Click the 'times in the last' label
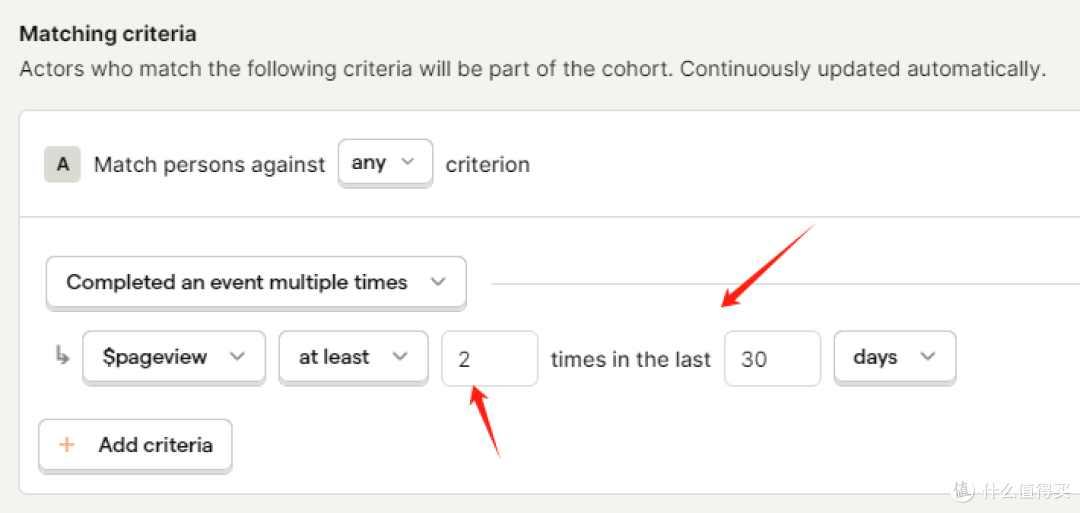Viewport: 1080px width, 513px height. 630,359
